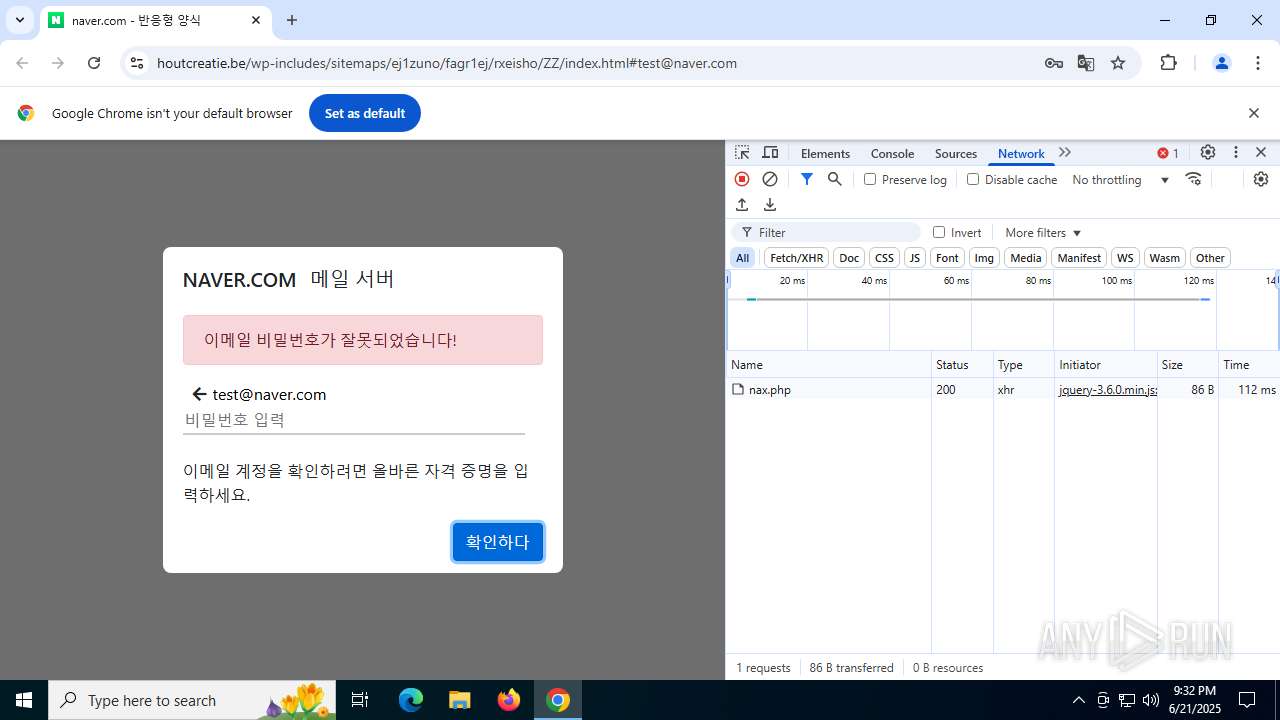1280x720 pixels.
Task: Sort by Name column header
Action: click(829, 365)
